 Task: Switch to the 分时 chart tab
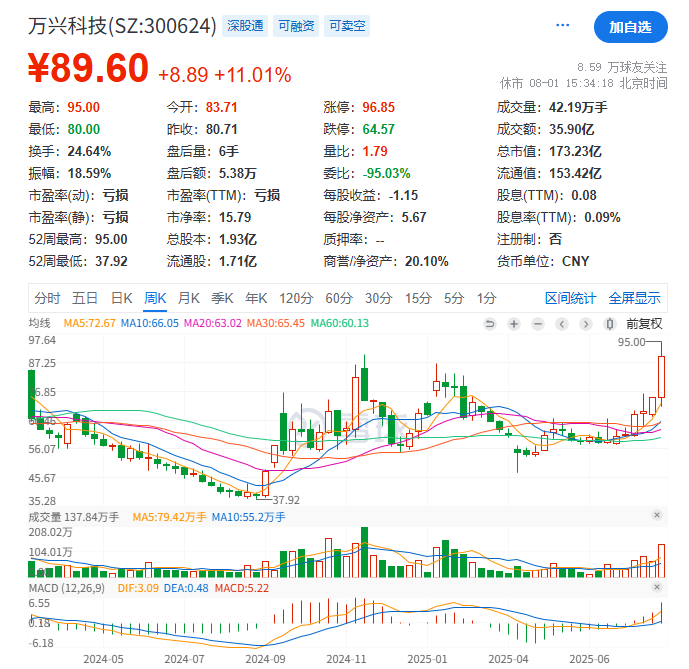pyautogui.click(x=47, y=298)
